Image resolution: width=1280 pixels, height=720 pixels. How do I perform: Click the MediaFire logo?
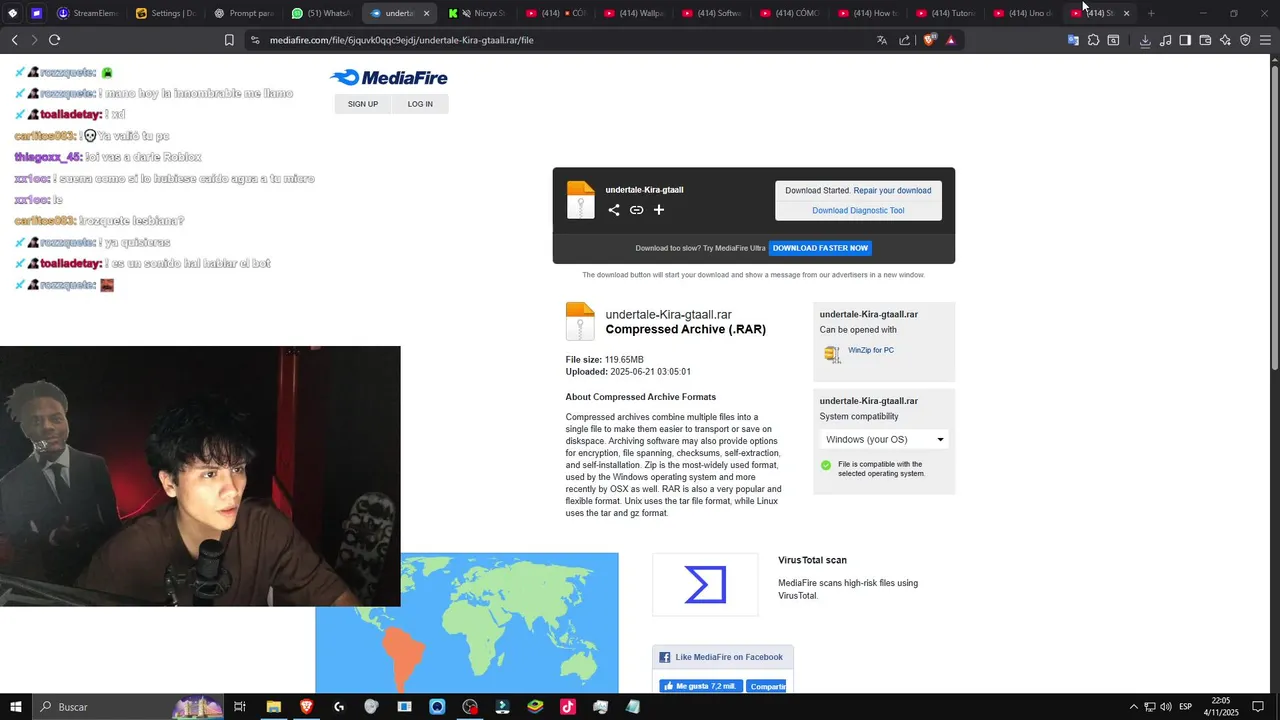point(389,78)
